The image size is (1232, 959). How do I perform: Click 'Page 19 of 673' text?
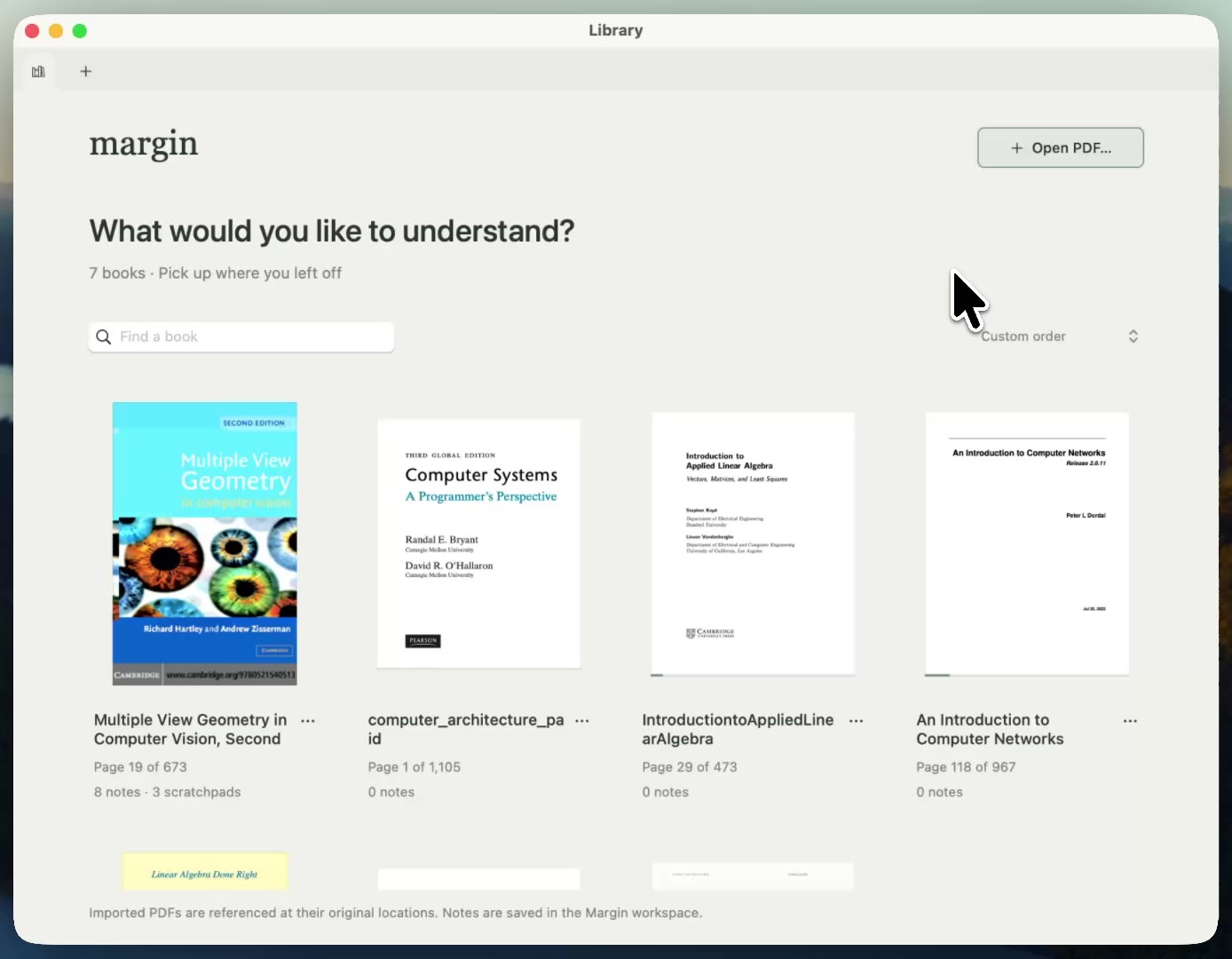click(x=140, y=767)
